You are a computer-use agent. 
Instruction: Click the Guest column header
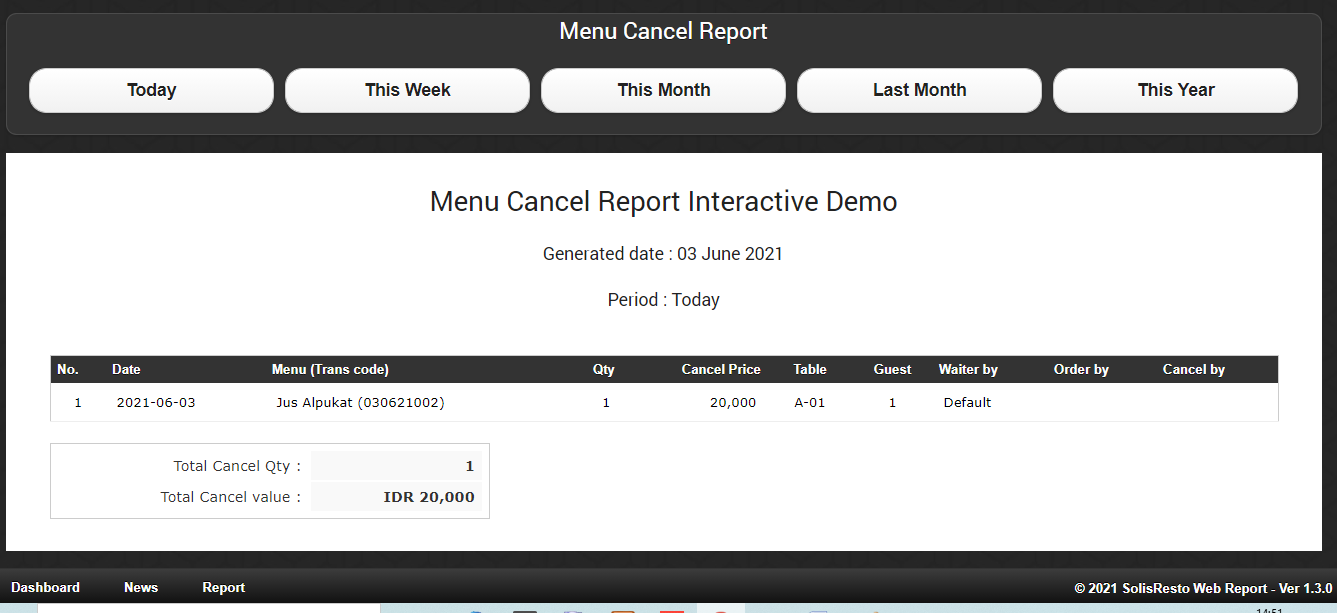(x=892, y=369)
